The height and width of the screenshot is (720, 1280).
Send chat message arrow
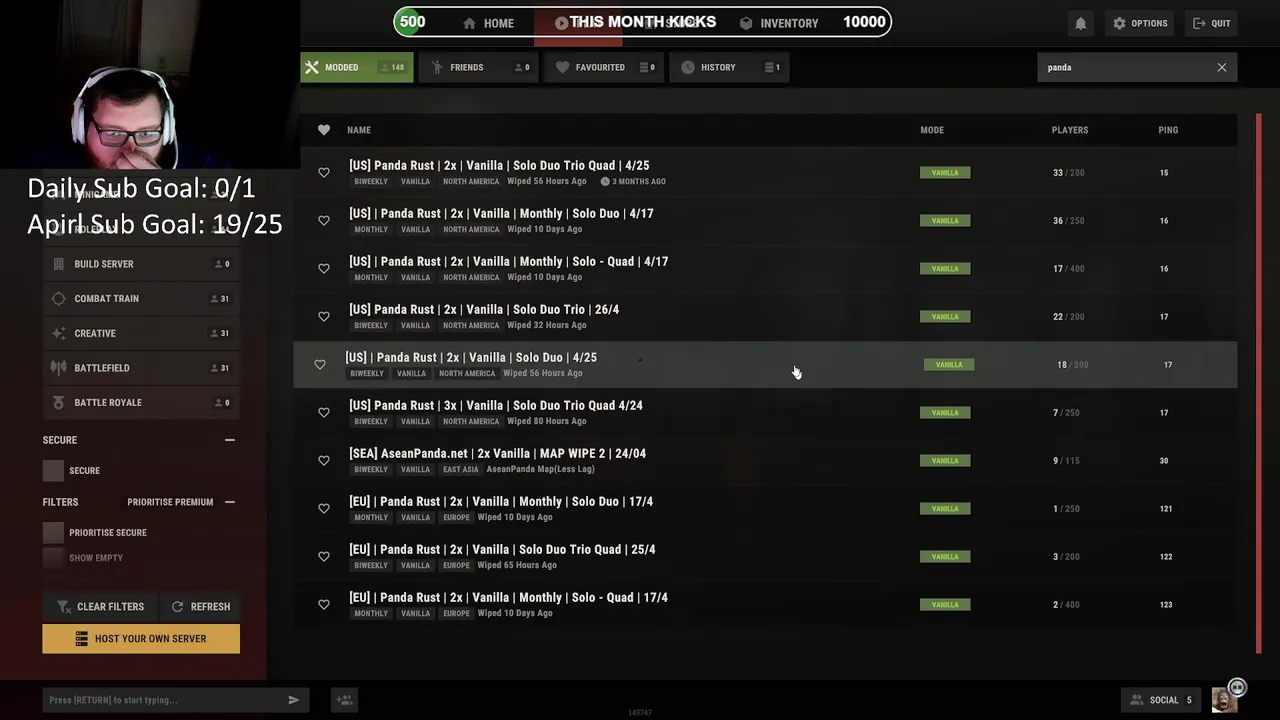(293, 700)
